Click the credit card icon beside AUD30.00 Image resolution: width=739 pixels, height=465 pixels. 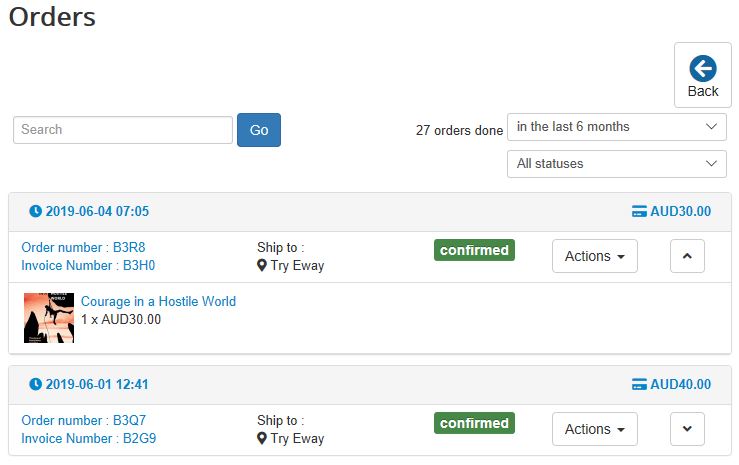pyautogui.click(x=639, y=212)
